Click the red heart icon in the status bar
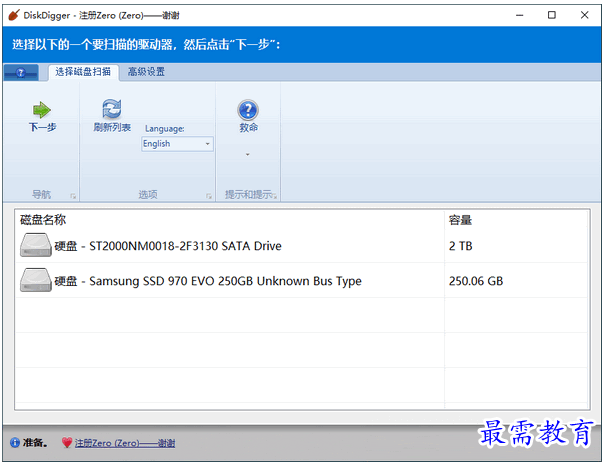 tap(67, 443)
